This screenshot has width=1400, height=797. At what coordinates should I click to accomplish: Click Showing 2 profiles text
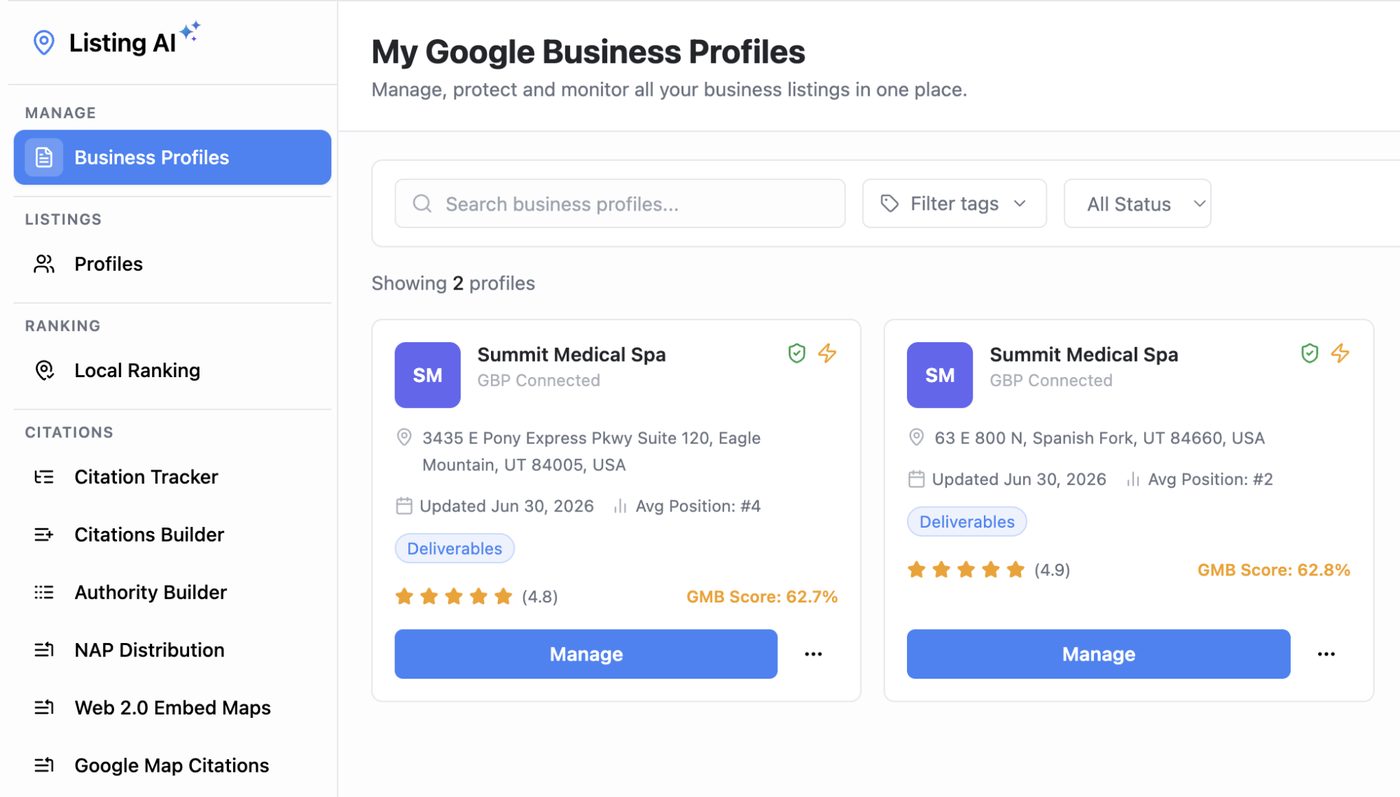click(x=453, y=283)
